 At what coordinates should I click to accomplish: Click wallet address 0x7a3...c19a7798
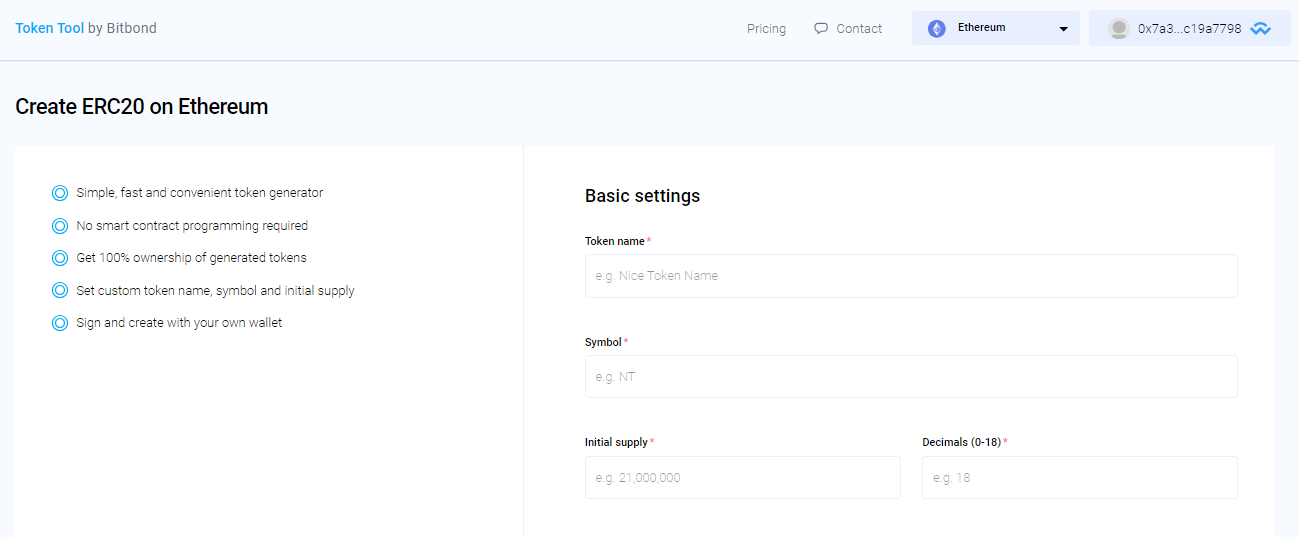click(1190, 29)
